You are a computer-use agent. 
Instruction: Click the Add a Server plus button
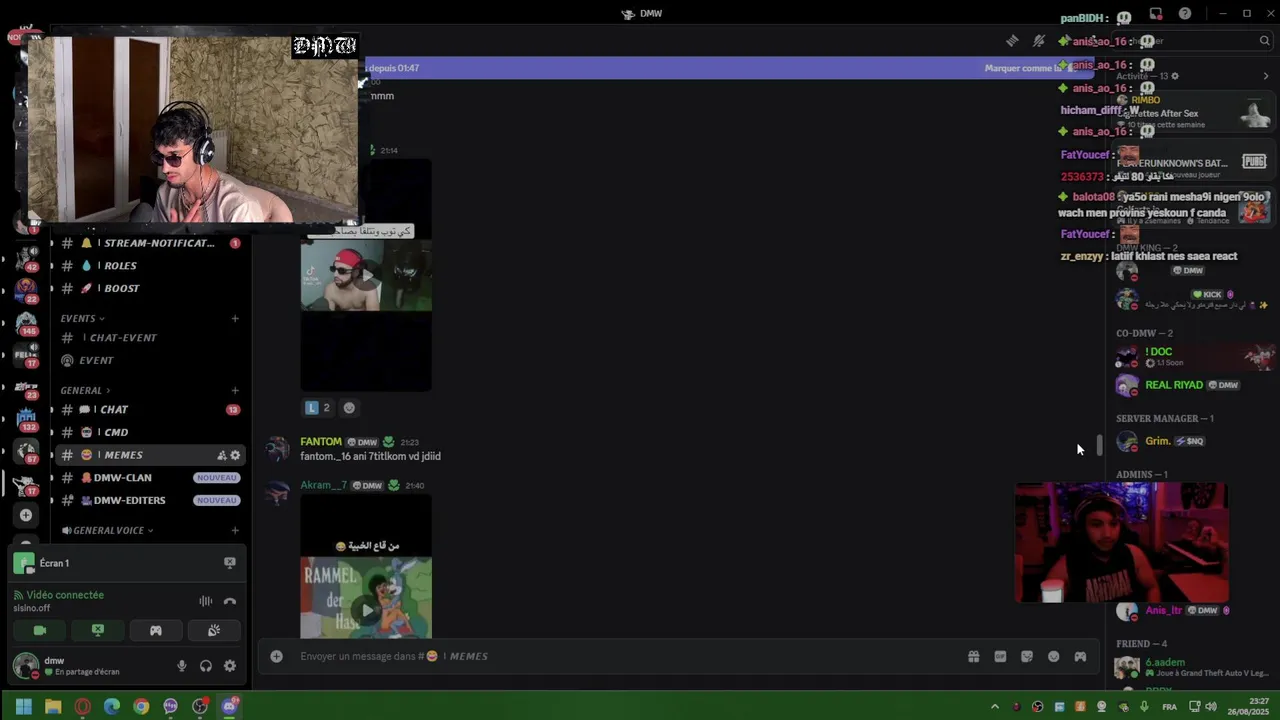coord(26,515)
